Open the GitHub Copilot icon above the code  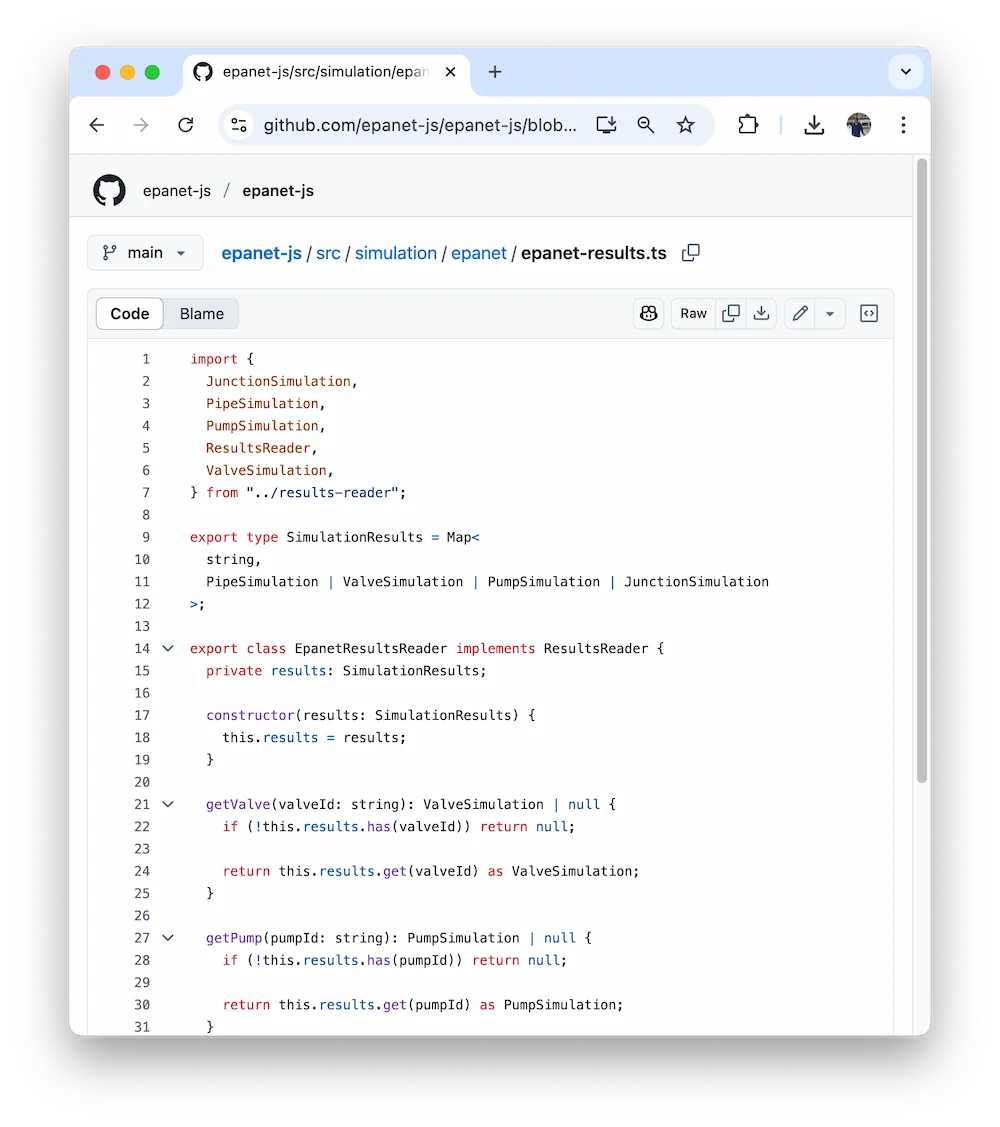(x=648, y=313)
